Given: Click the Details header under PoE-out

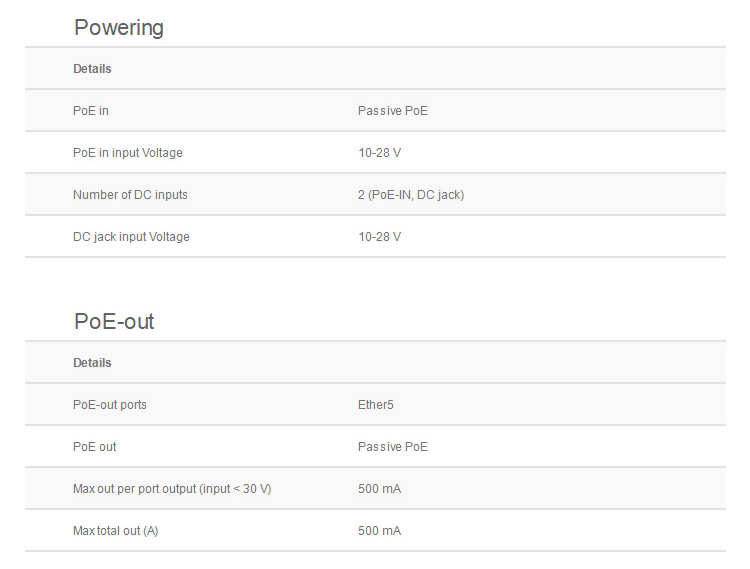Looking at the screenshot, I should [x=92, y=363].
